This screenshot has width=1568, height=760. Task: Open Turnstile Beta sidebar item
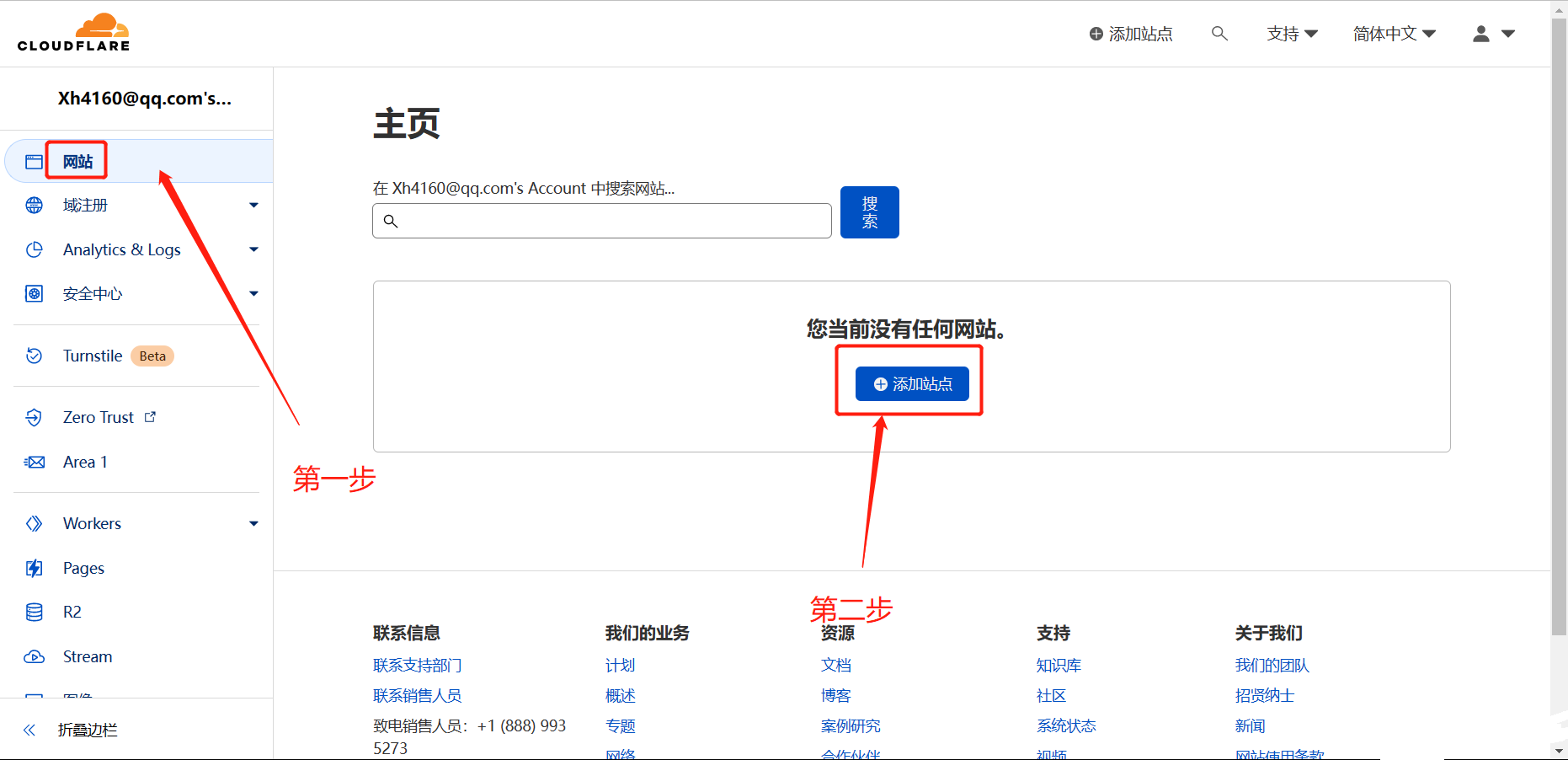[118, 356]
